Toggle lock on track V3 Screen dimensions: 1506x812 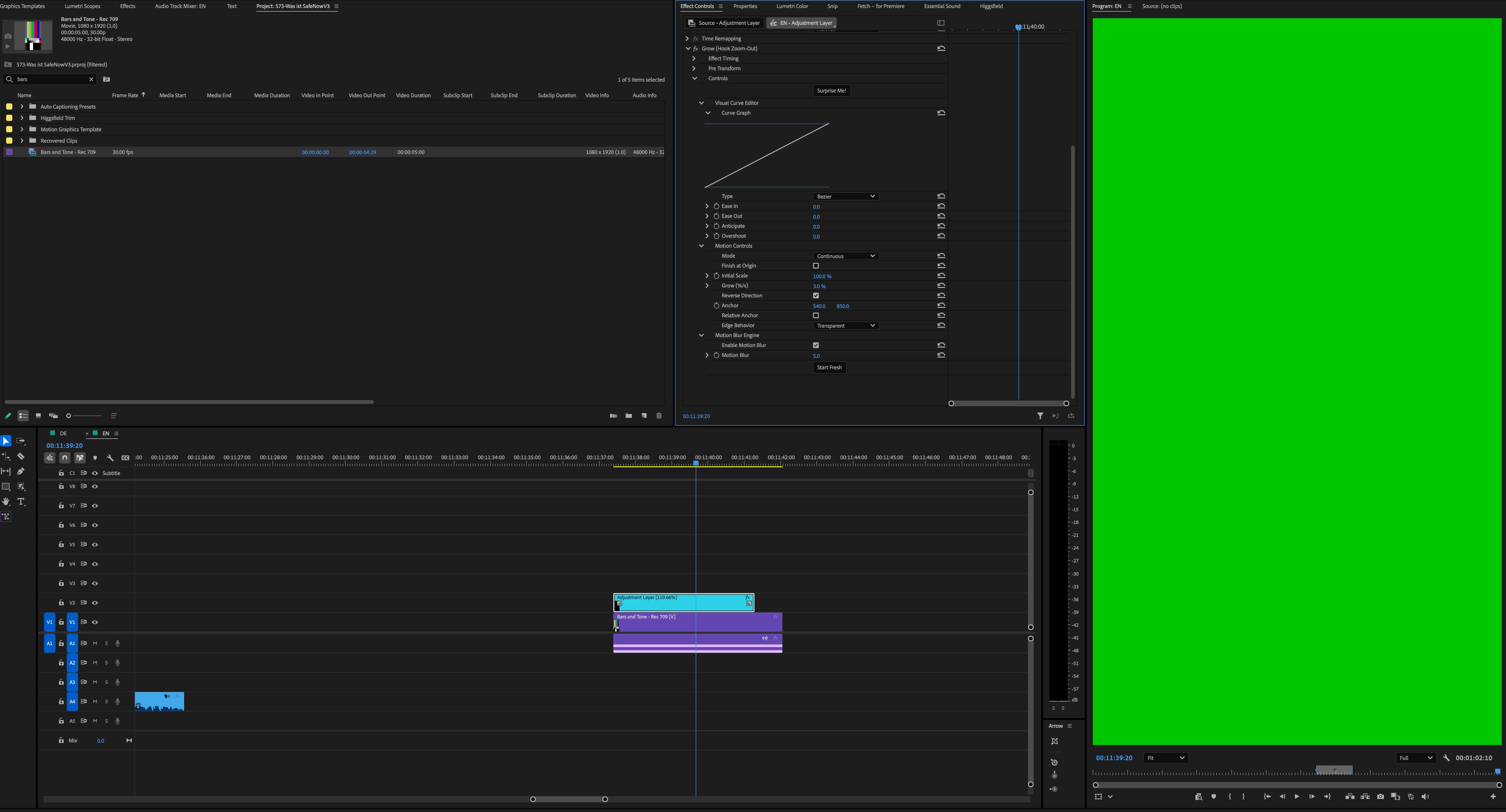coord(61,583)
